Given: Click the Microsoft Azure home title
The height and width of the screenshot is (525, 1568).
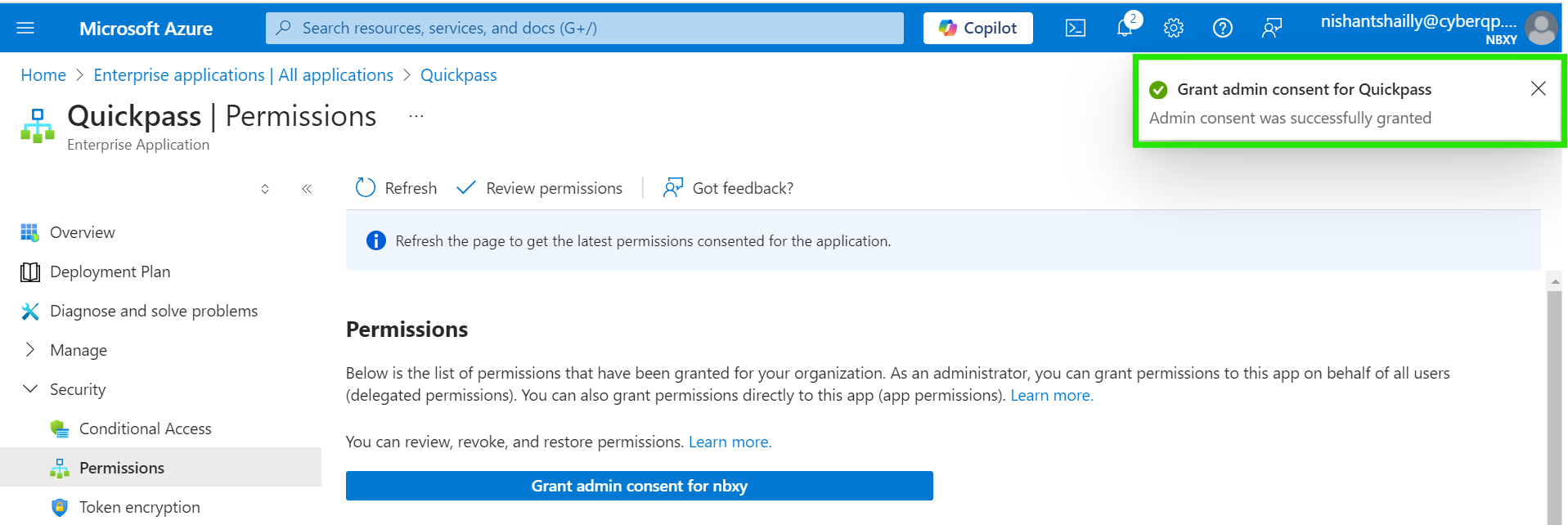Looking at the screenshot, I should [146, 29].
